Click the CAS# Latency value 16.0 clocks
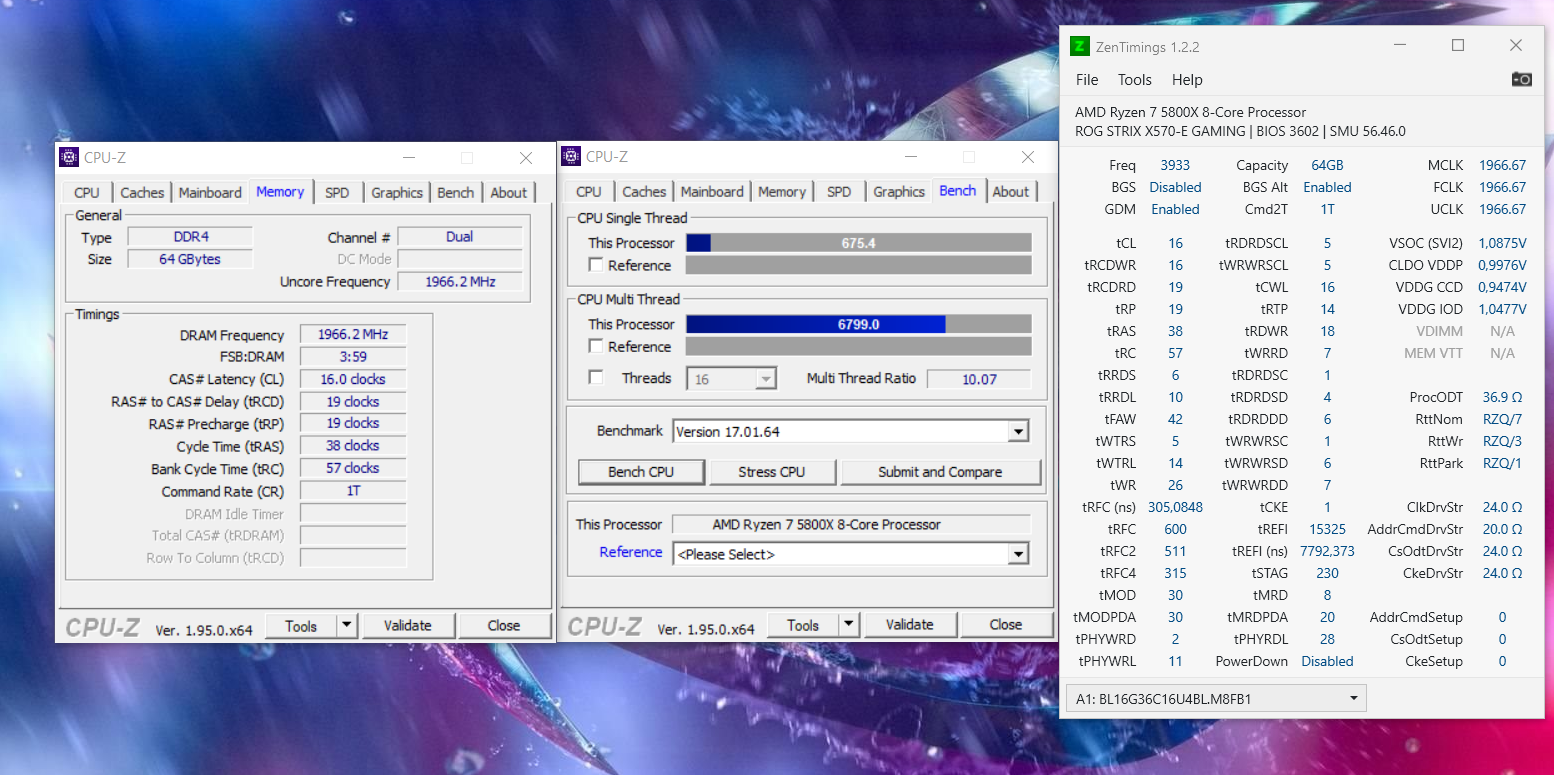 pos(352,379)
